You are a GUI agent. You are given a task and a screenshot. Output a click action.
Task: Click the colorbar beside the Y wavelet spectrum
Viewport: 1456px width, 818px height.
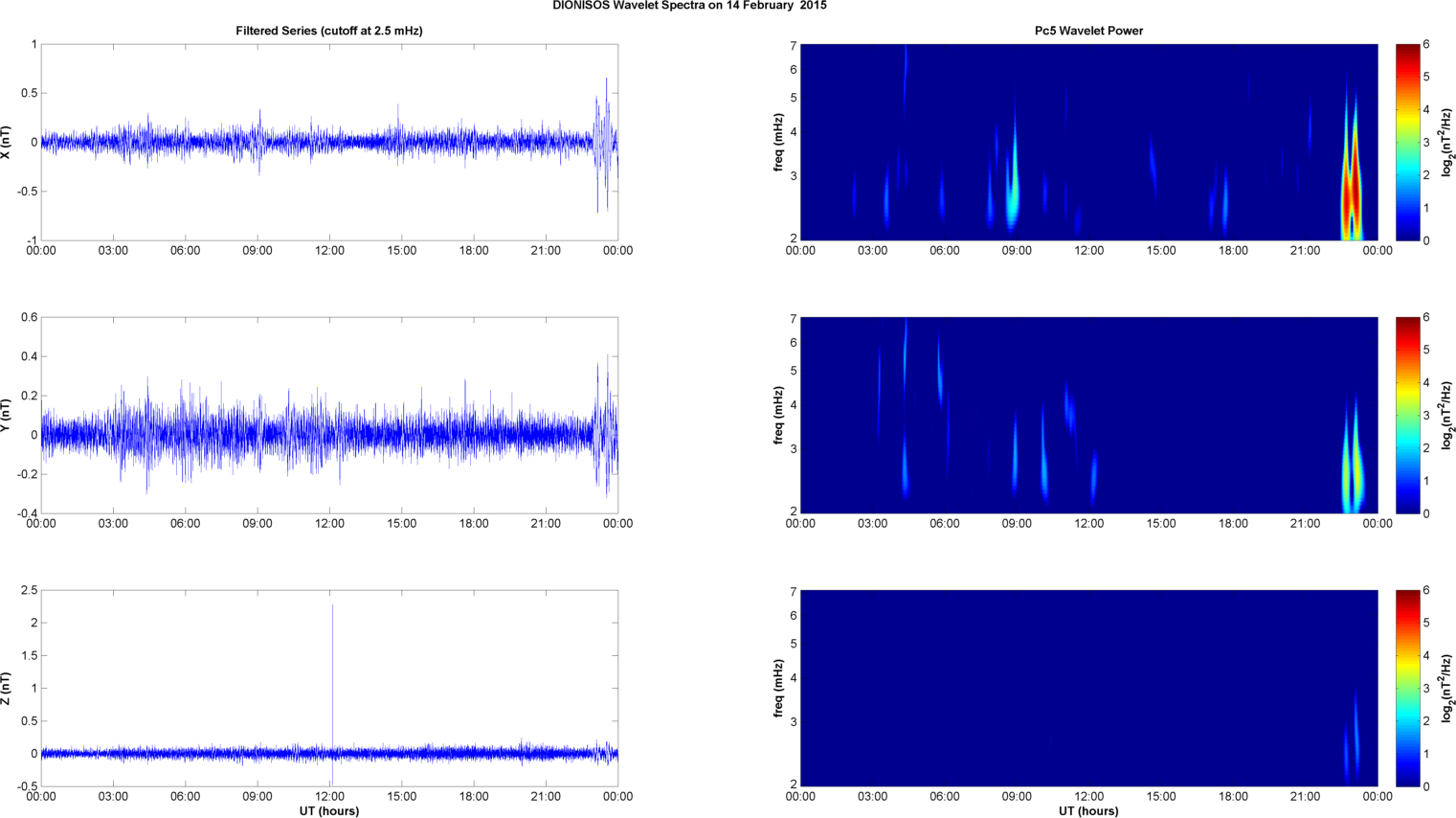[1407, 415]
